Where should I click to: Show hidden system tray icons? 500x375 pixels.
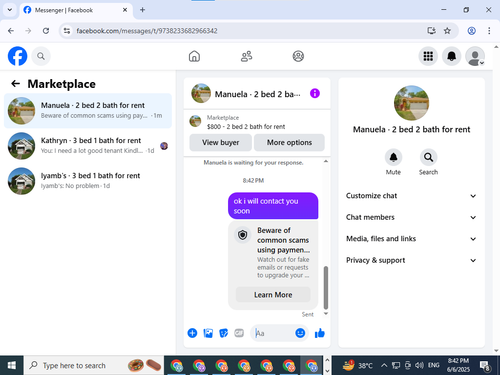384,365
